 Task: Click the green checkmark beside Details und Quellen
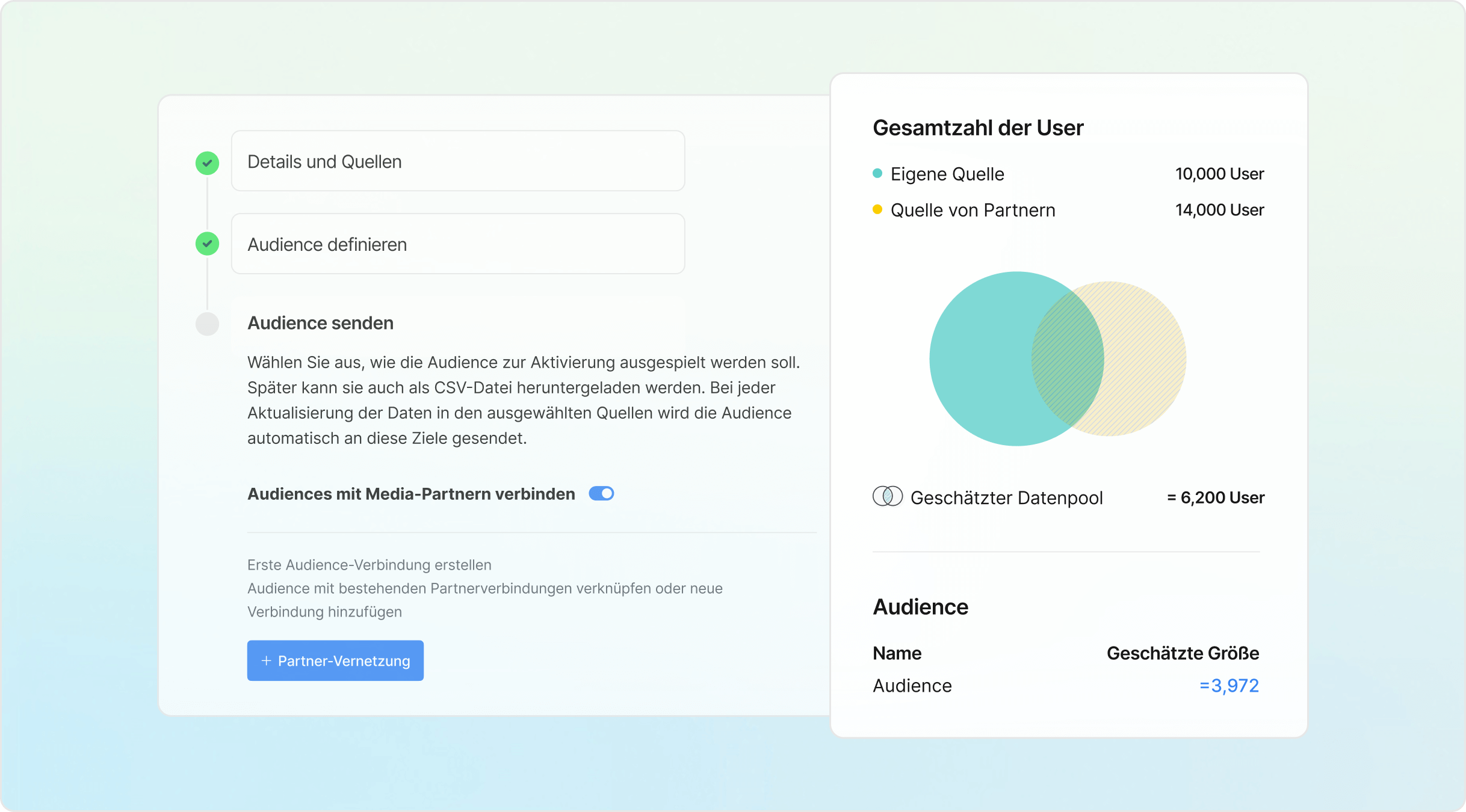tap(207, 162)
